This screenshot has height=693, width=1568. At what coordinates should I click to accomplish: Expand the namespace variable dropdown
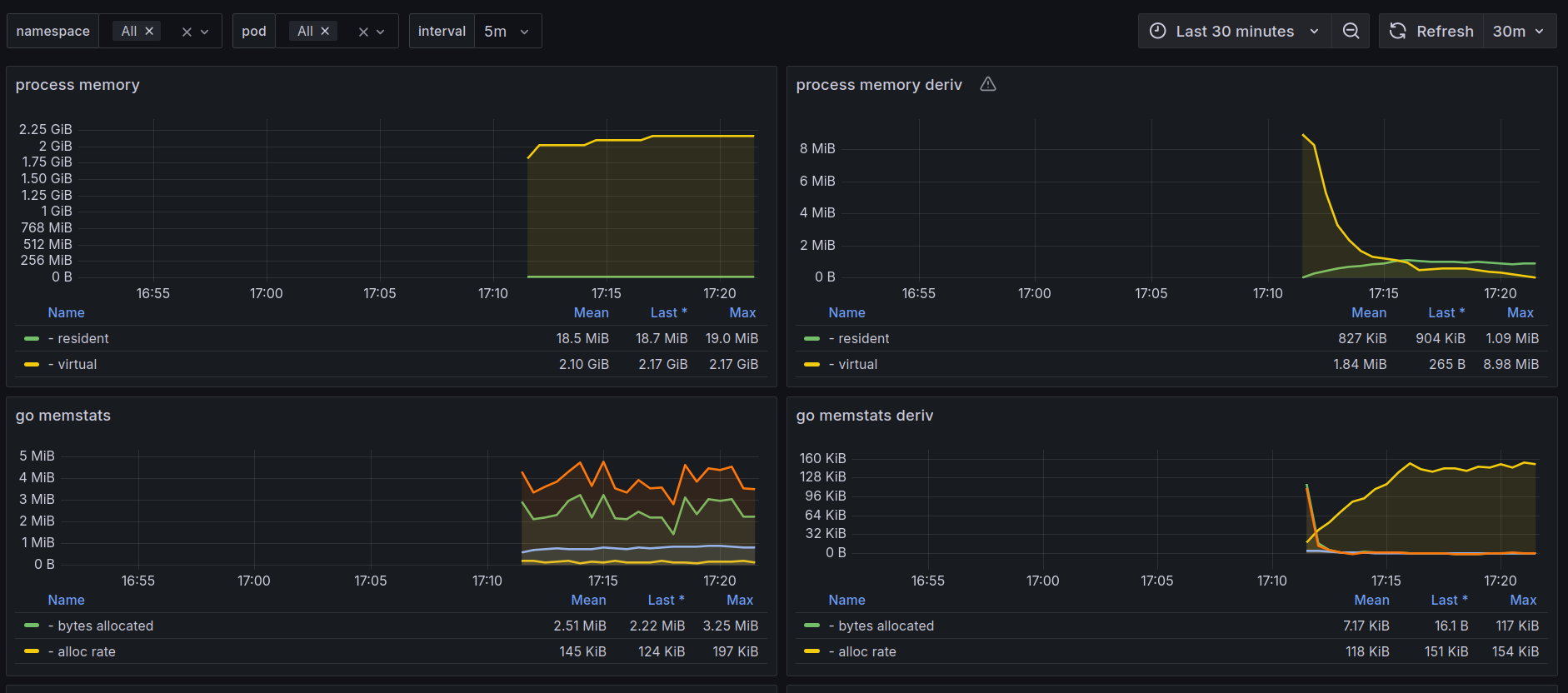[205, 32]
